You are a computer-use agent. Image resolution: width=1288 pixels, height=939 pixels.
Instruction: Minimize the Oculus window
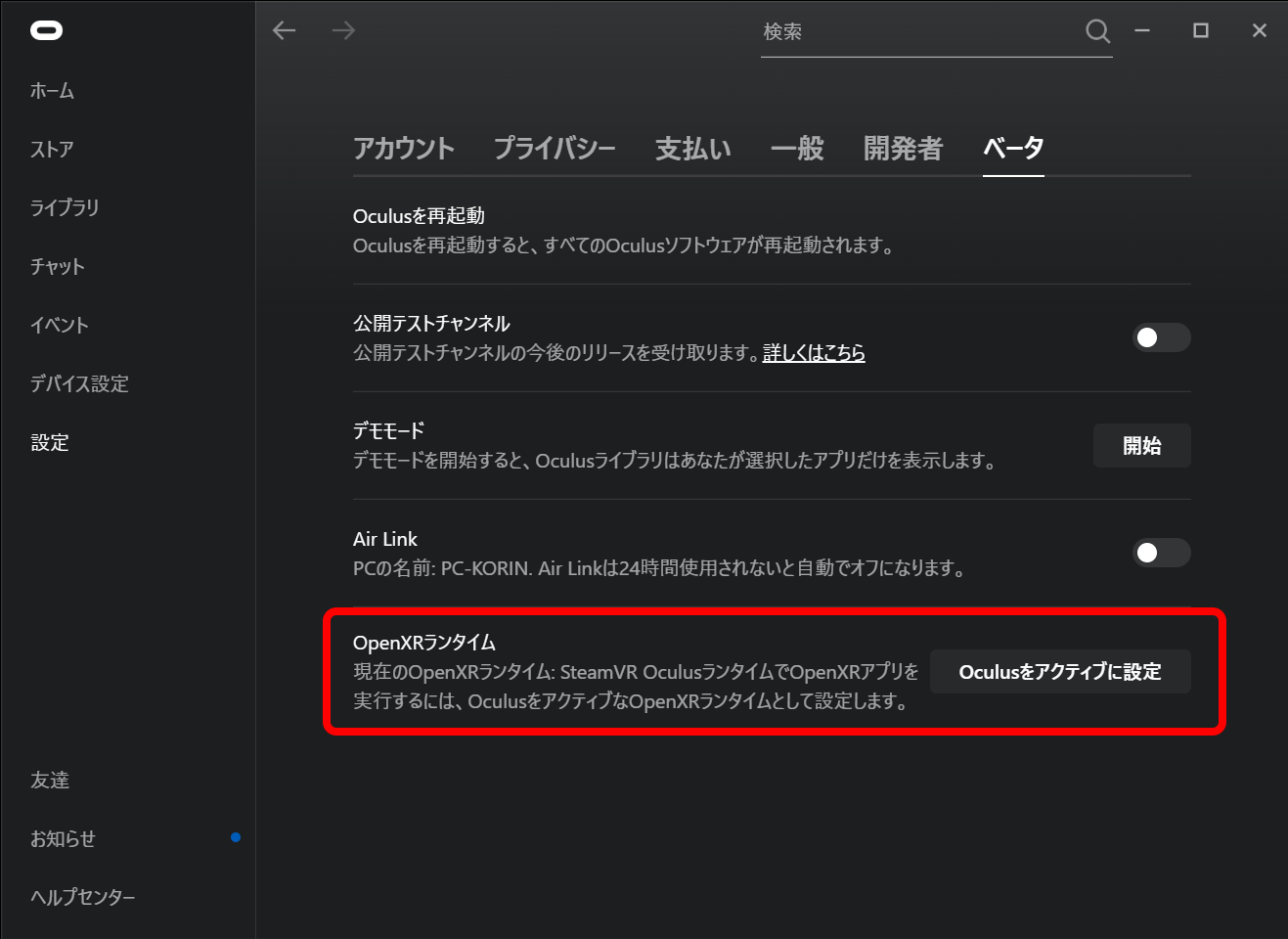click(1141, 31)
